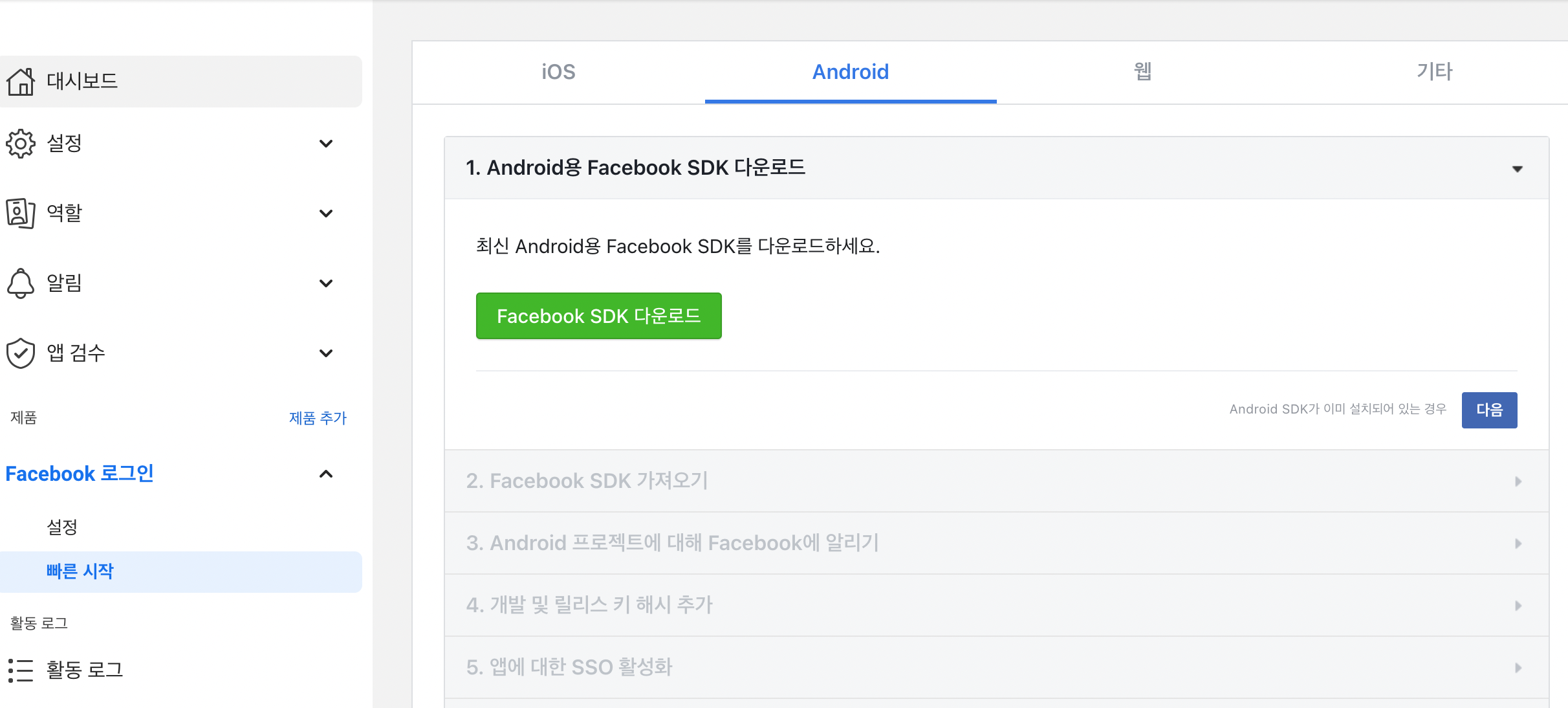The image size is (1568, 708).
Task: Collapse step 1 SDK download panel arrow
Action: pyautogui.click(x=1517, y=169)
